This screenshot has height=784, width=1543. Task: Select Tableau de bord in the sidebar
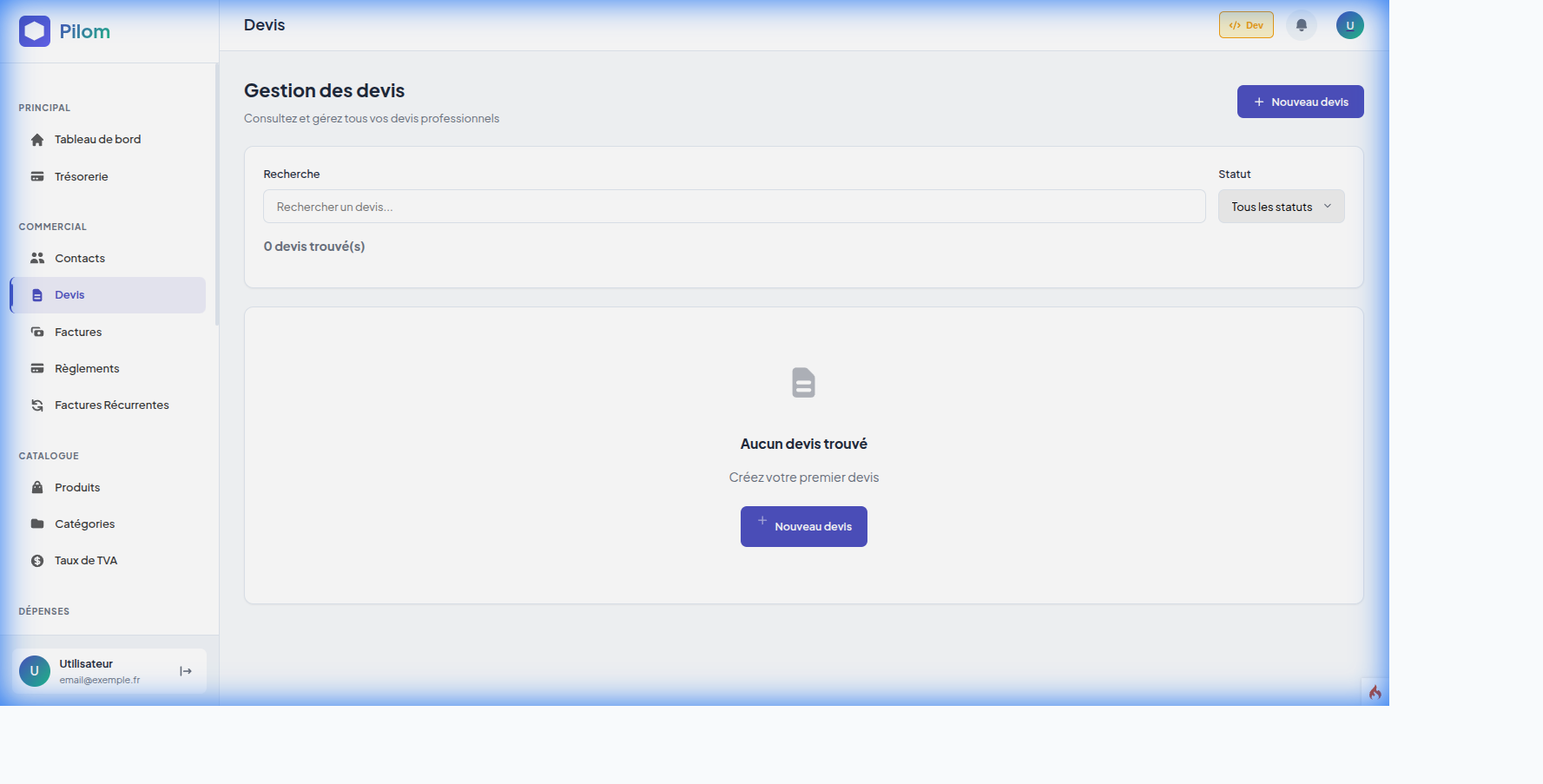coord(97,139)
